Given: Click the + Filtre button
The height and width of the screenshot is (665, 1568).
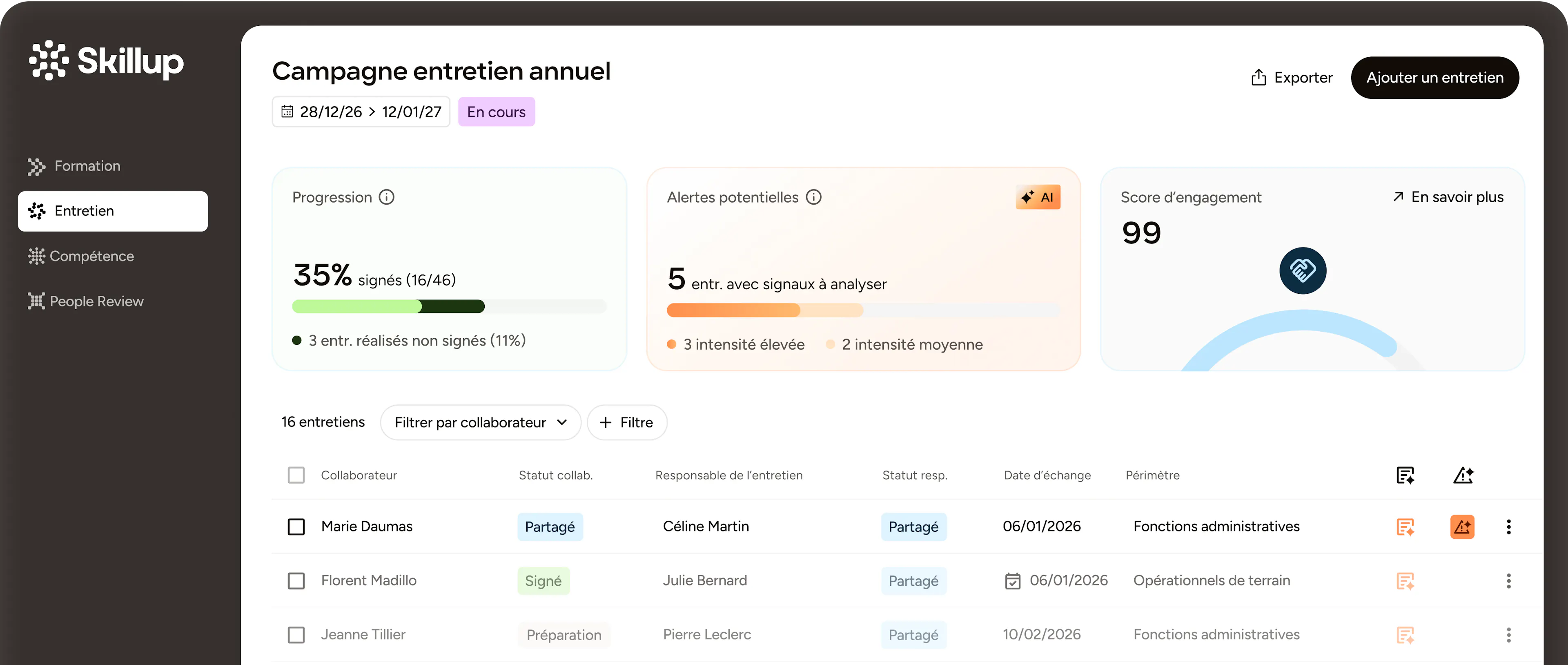Looking at the screenshot, I should pos(627,423).
